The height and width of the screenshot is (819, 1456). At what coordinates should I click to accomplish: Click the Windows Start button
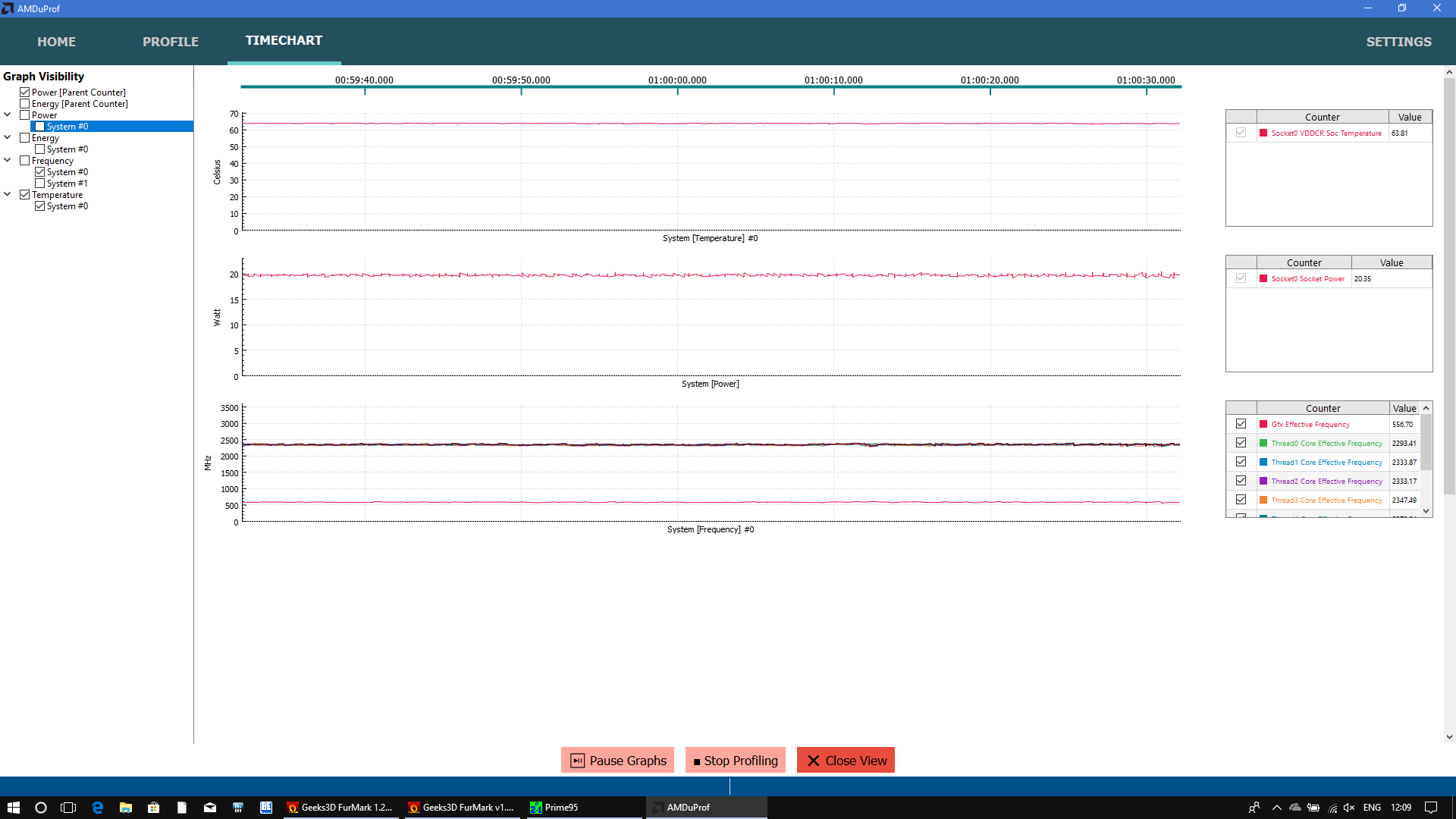point(13,808)
